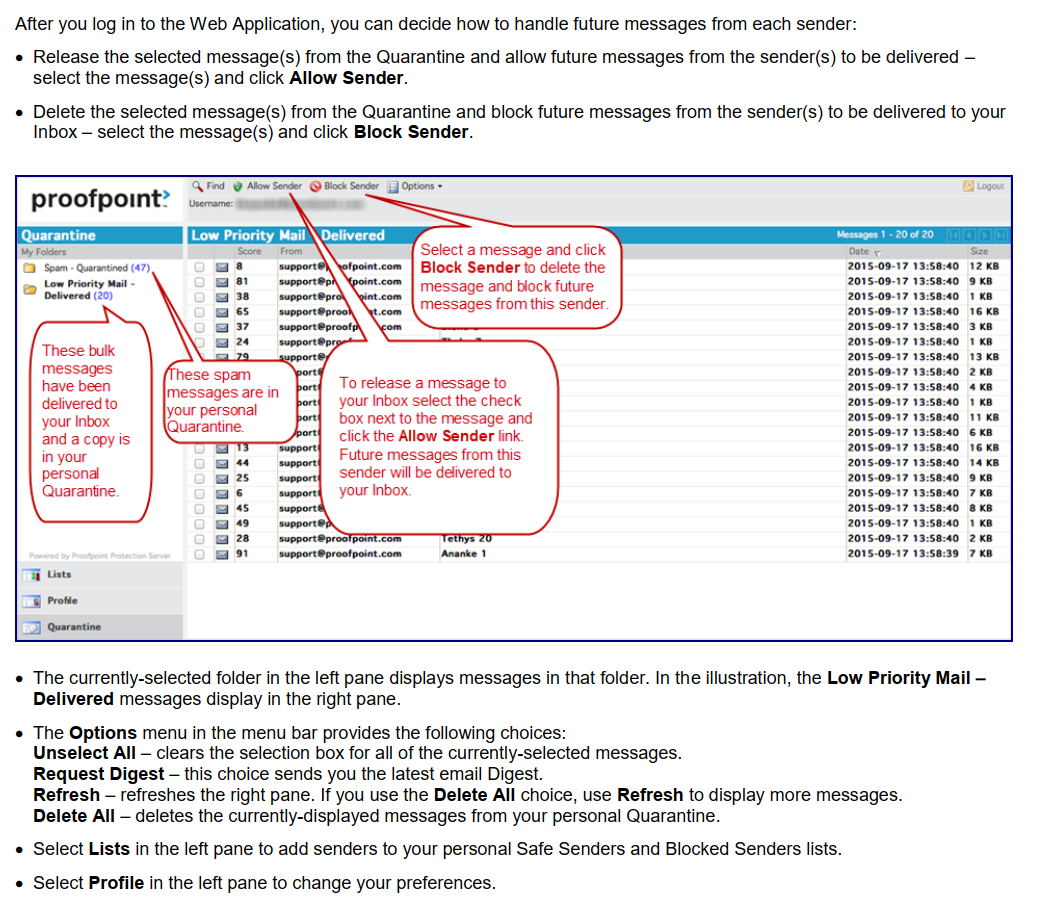Open the Lists panel icon in sidebar
1040x917 pixels.
tap(31, 575)
